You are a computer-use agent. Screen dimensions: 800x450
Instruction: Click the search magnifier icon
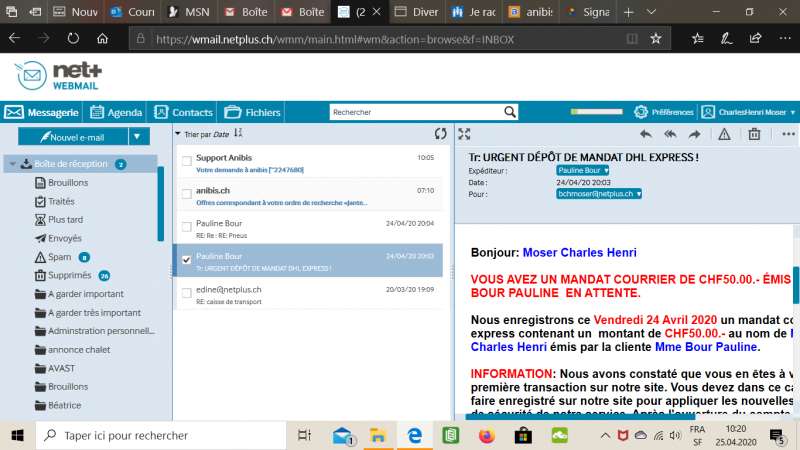click(509, 112)
